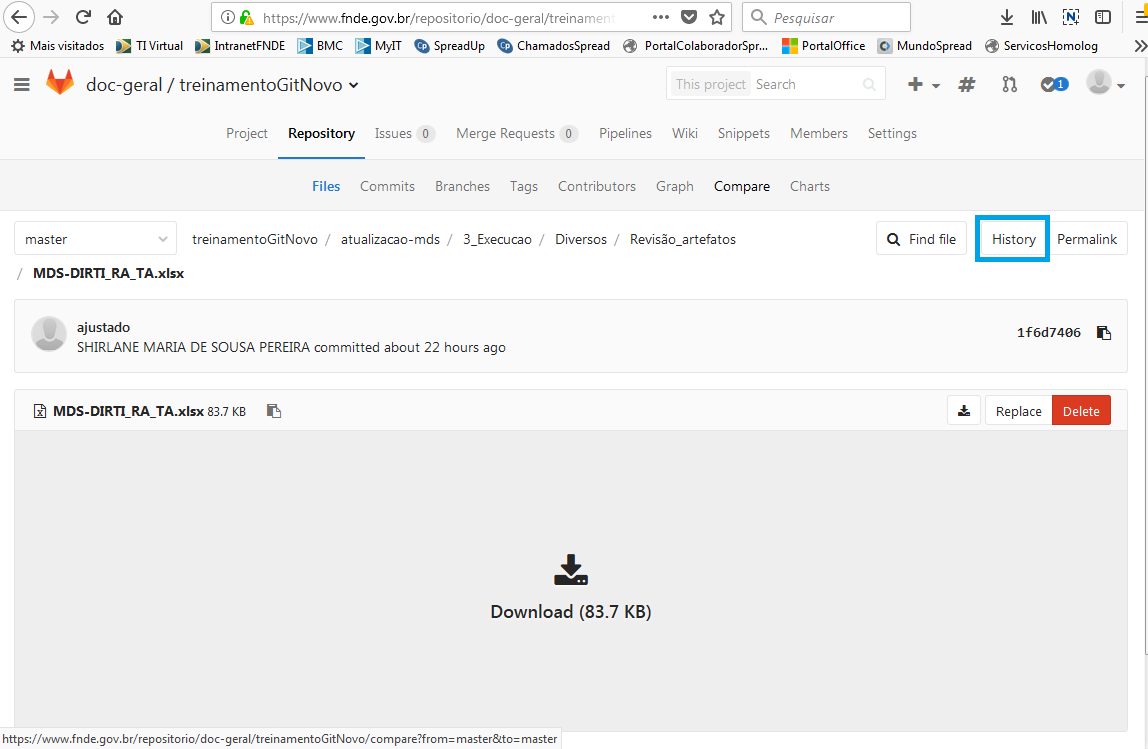1148x749 pixels.
Task: Click the Delete button
Action: point(1081,410)
